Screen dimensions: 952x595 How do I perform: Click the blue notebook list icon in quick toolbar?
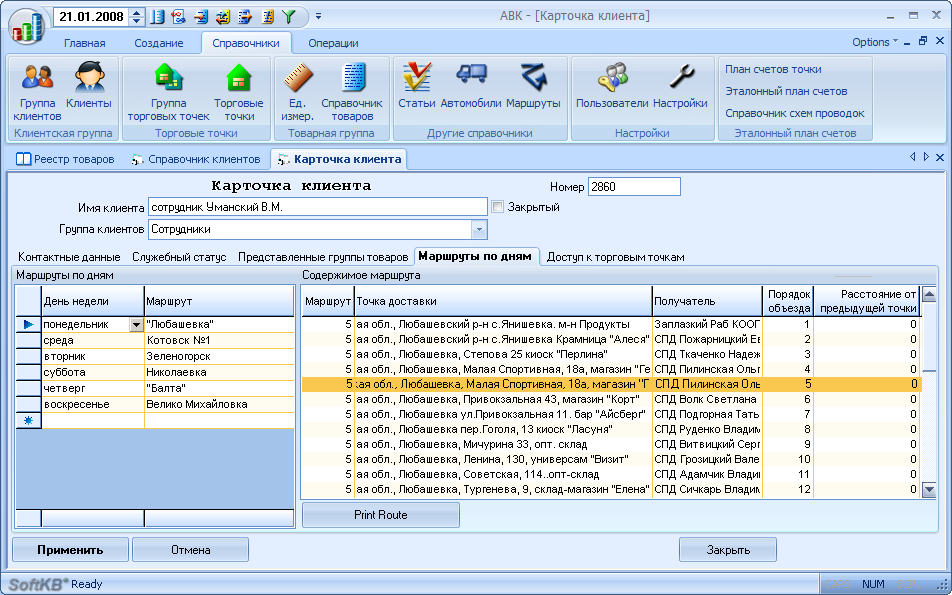tap(157, 17)
